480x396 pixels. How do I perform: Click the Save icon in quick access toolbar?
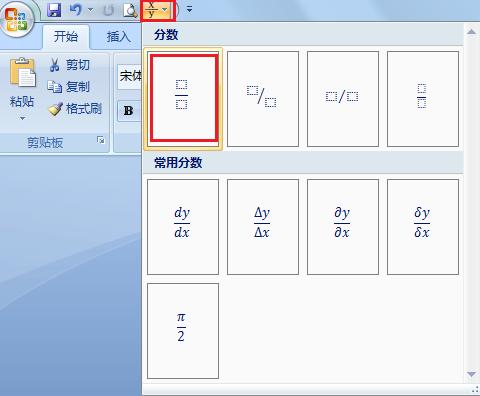pos(54,10)
